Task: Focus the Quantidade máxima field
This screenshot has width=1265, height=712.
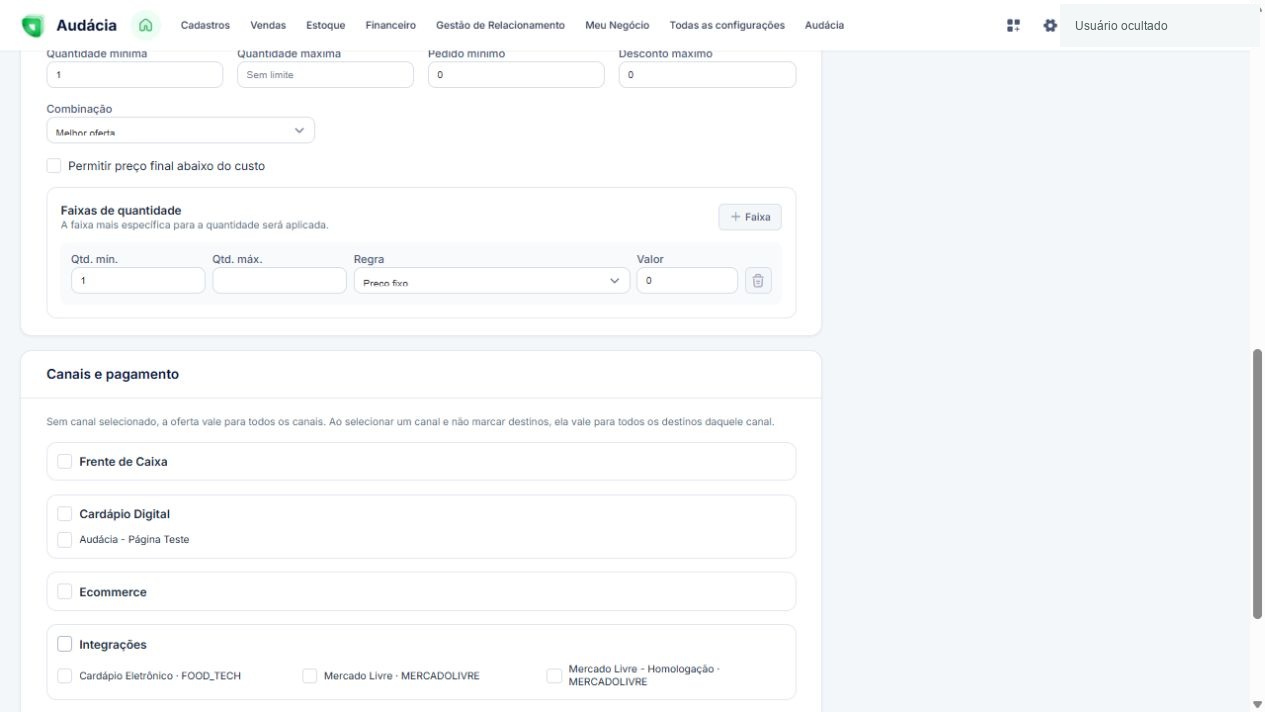Action: coord(325,75)
